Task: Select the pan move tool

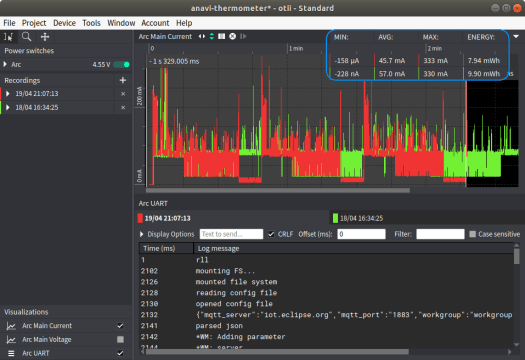Action: (45, 37)
